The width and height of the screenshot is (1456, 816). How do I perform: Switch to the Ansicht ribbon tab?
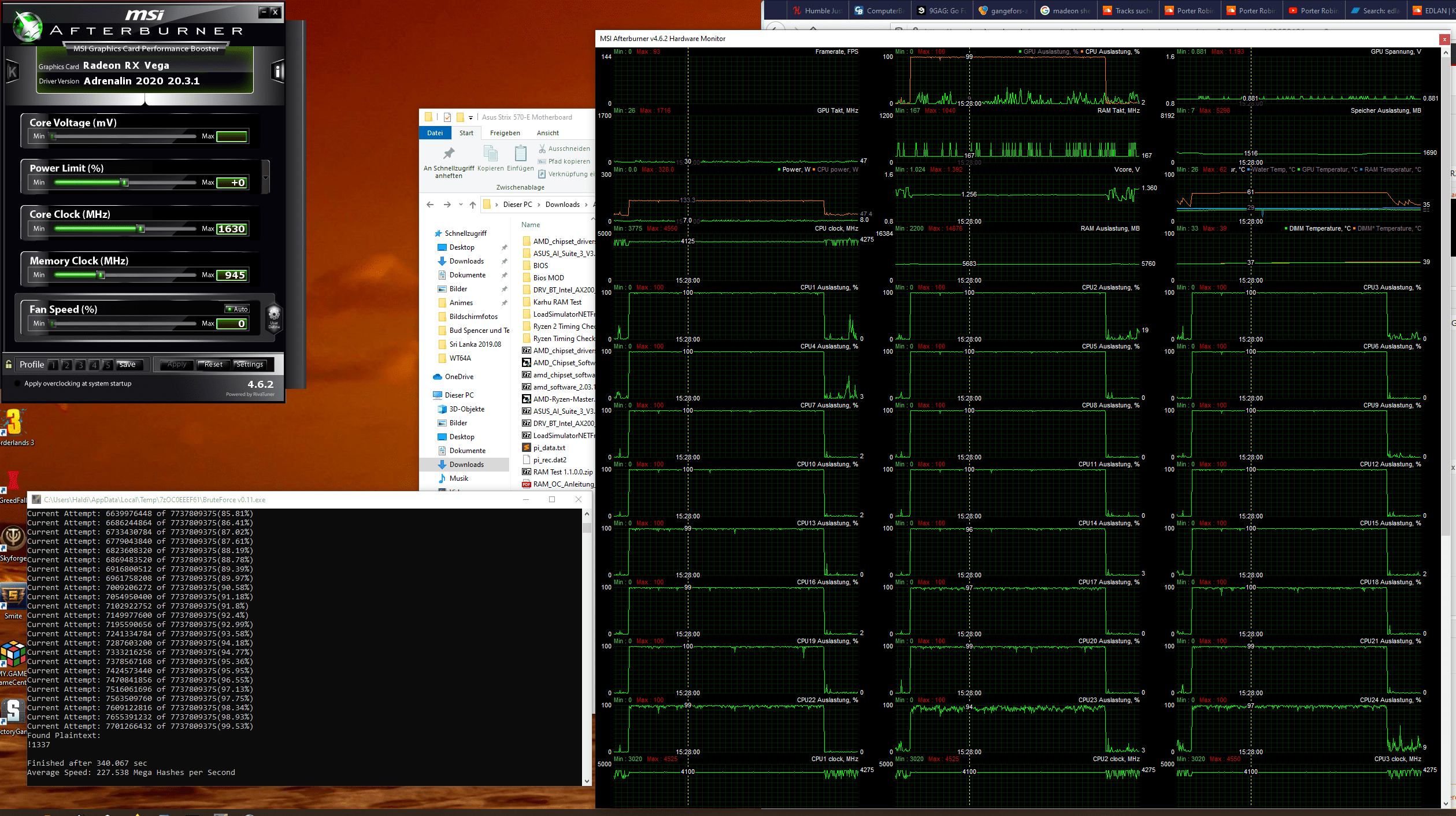click(548, 133)
